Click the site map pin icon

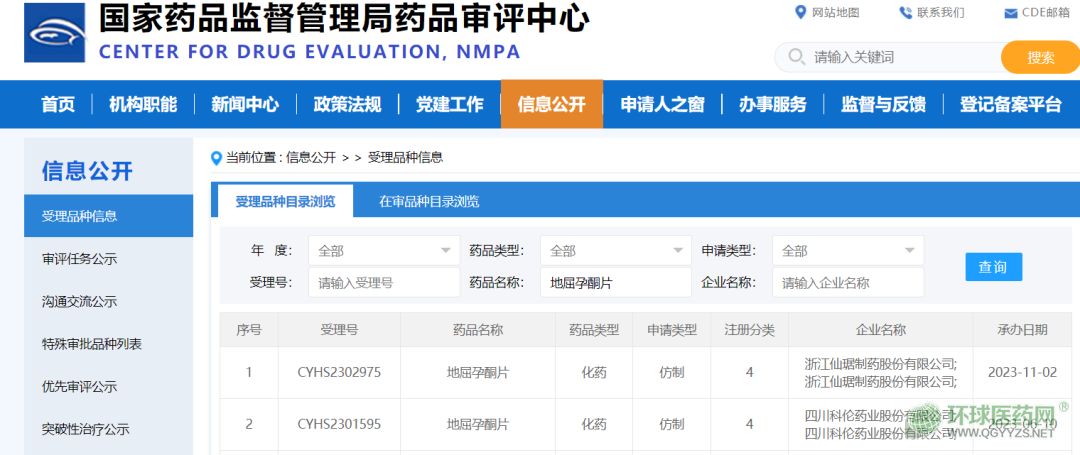pos(800,12)
